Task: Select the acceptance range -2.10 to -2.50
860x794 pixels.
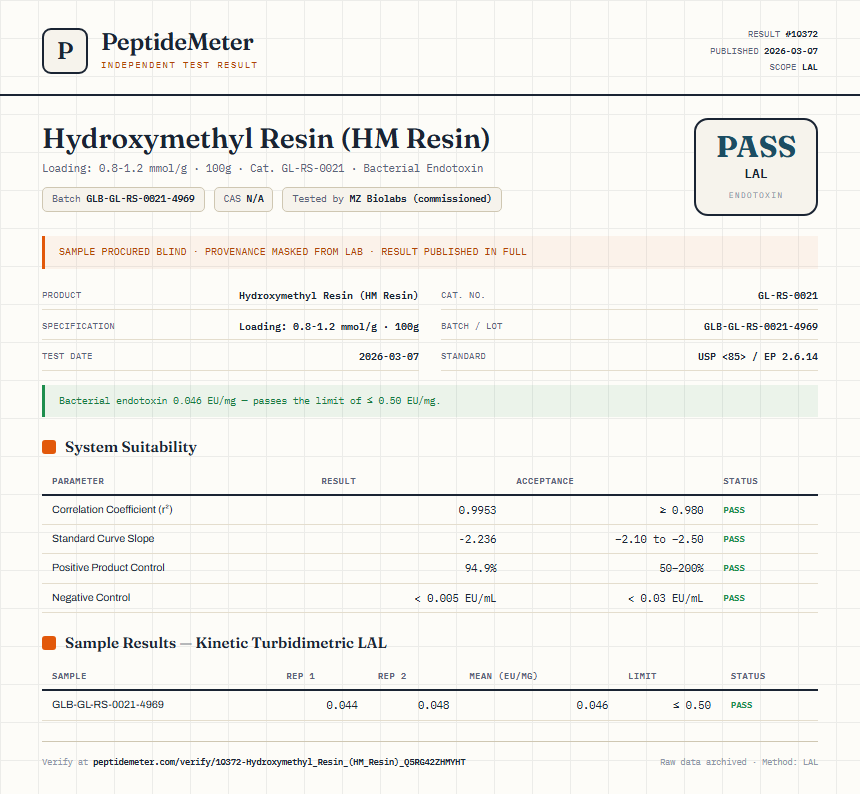Action: (659, 540)
